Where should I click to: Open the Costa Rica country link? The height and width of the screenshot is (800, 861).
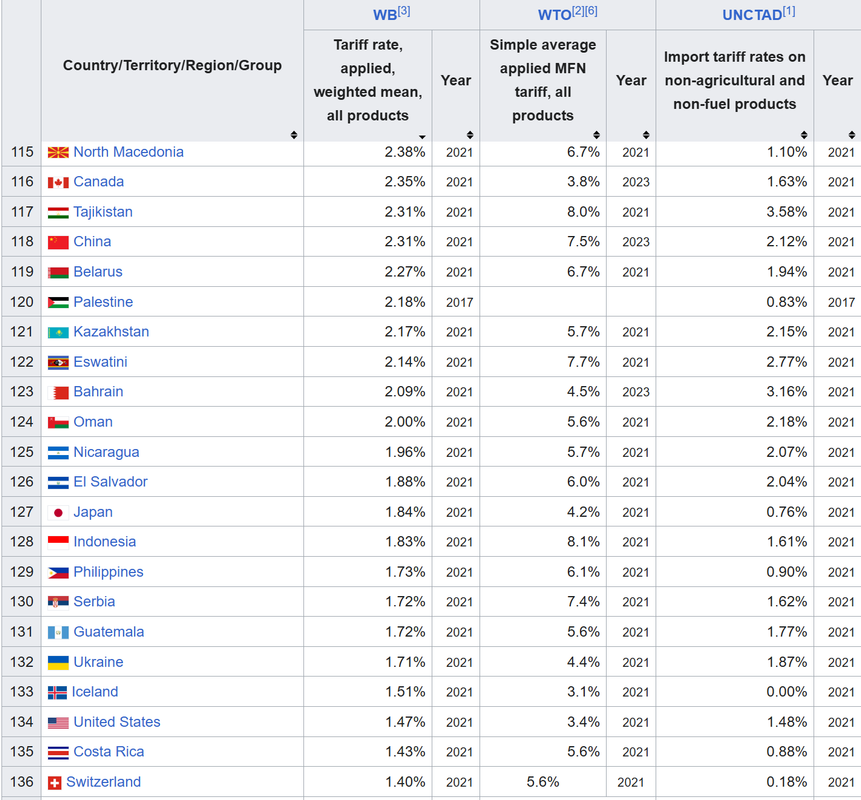(x=109, y=752)
